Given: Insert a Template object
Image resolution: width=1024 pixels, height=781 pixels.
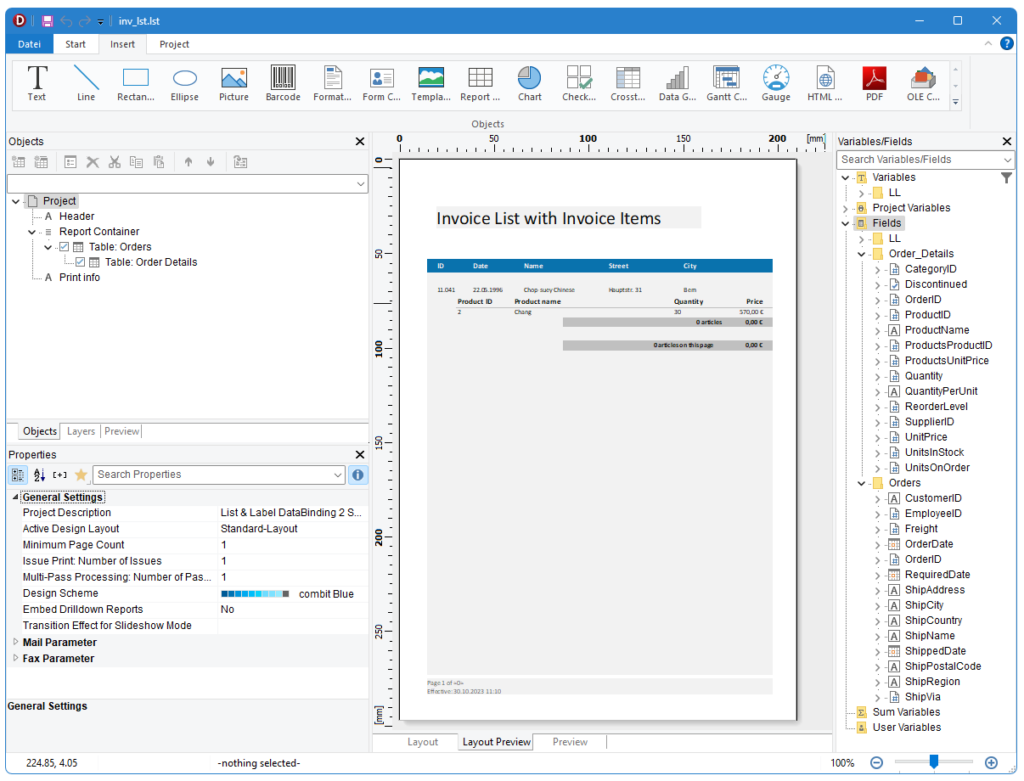Looking at the screenshot, I should pyautogui.click(x=431, y=83).
